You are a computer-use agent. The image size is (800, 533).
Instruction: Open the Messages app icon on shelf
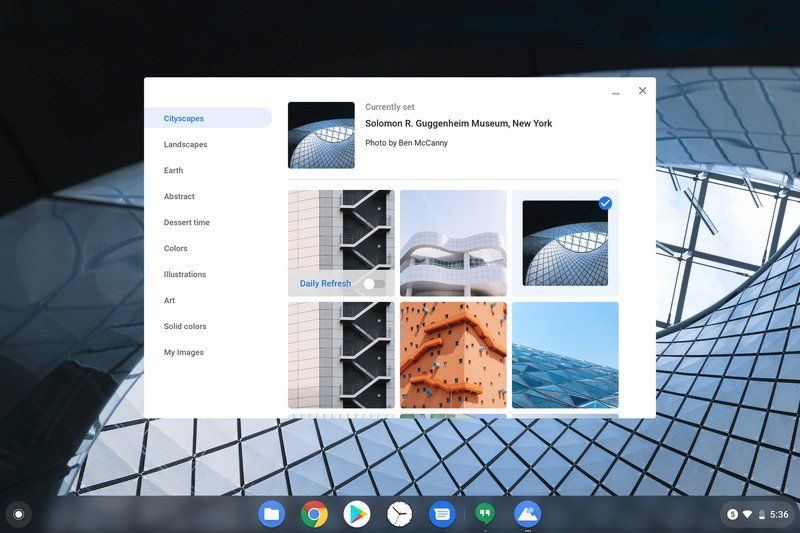tap(442, 514)
